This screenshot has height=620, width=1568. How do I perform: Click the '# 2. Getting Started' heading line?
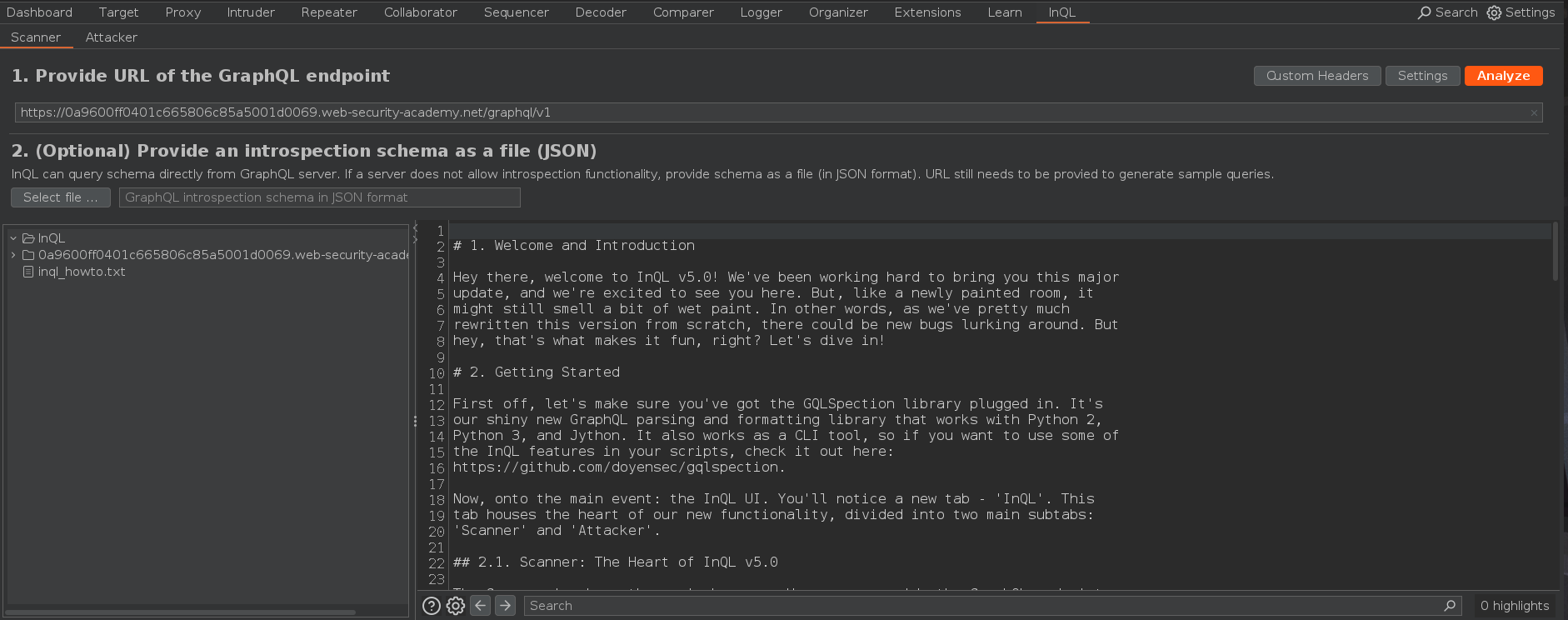pyautogui.click(x=537, y=372)
